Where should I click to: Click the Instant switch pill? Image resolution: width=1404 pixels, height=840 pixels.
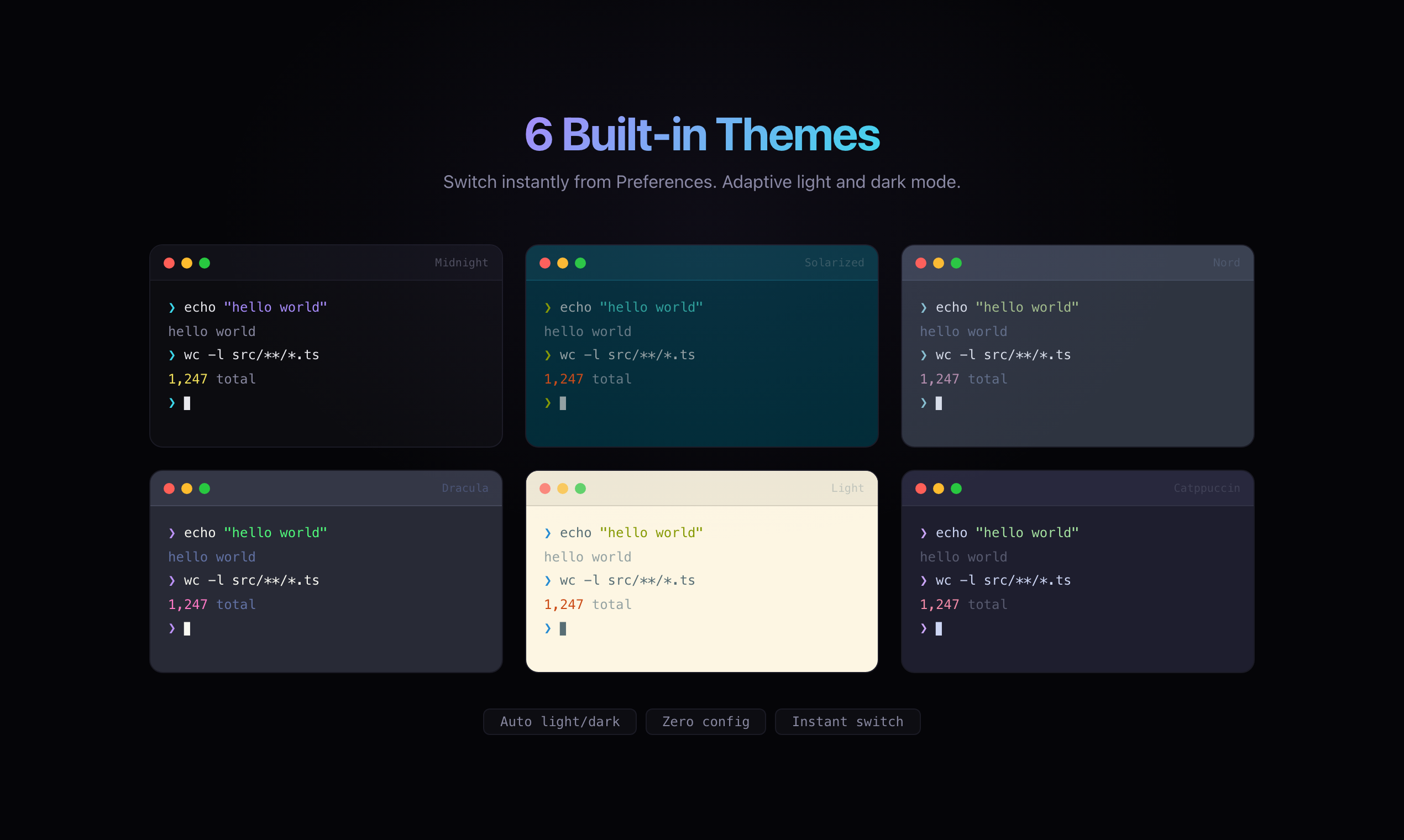point(847,721)
